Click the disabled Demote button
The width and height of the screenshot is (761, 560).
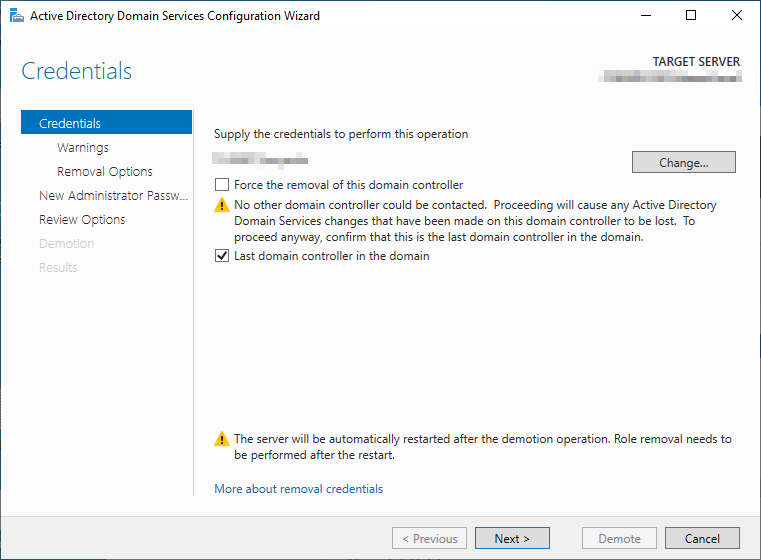[619, 538]
